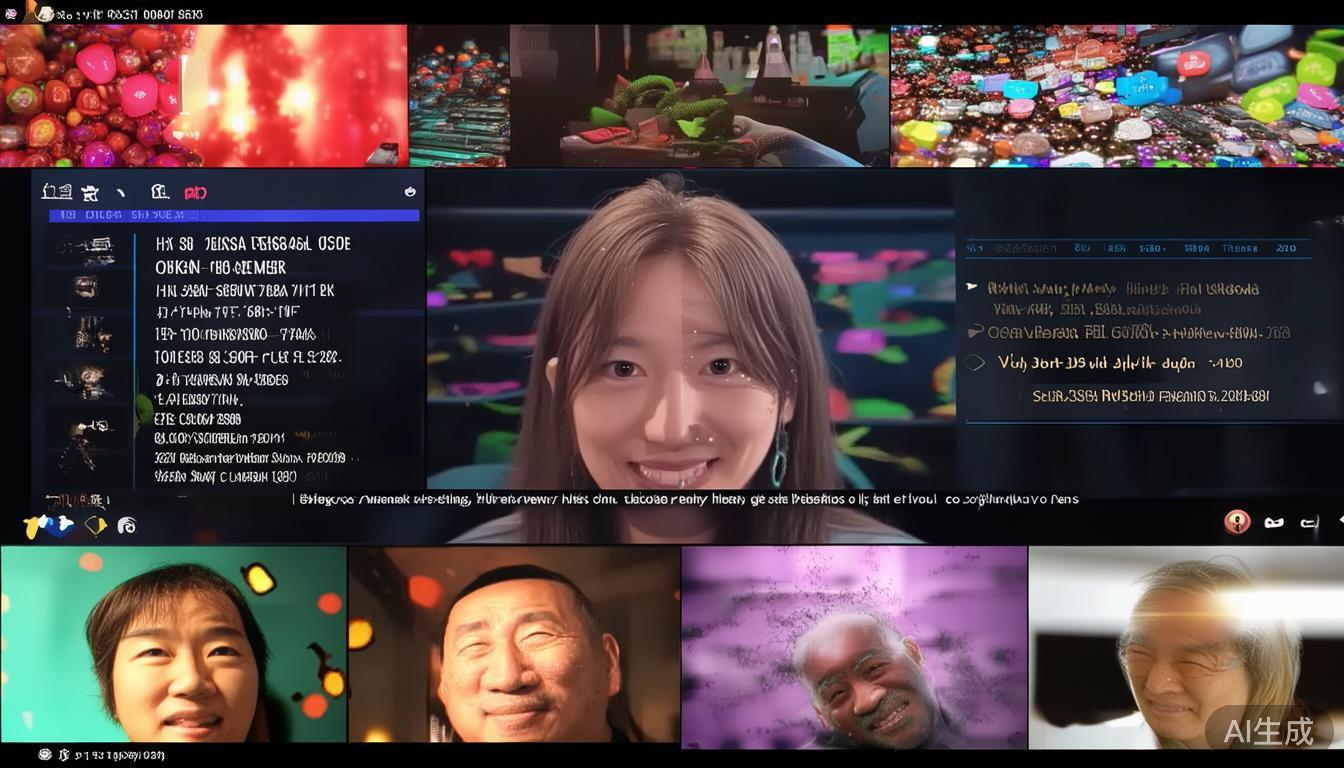Viewport: 1344px width, 768px height.
Task: Open the camera-lens icon in the bottom-left dock
Action: 127,525
